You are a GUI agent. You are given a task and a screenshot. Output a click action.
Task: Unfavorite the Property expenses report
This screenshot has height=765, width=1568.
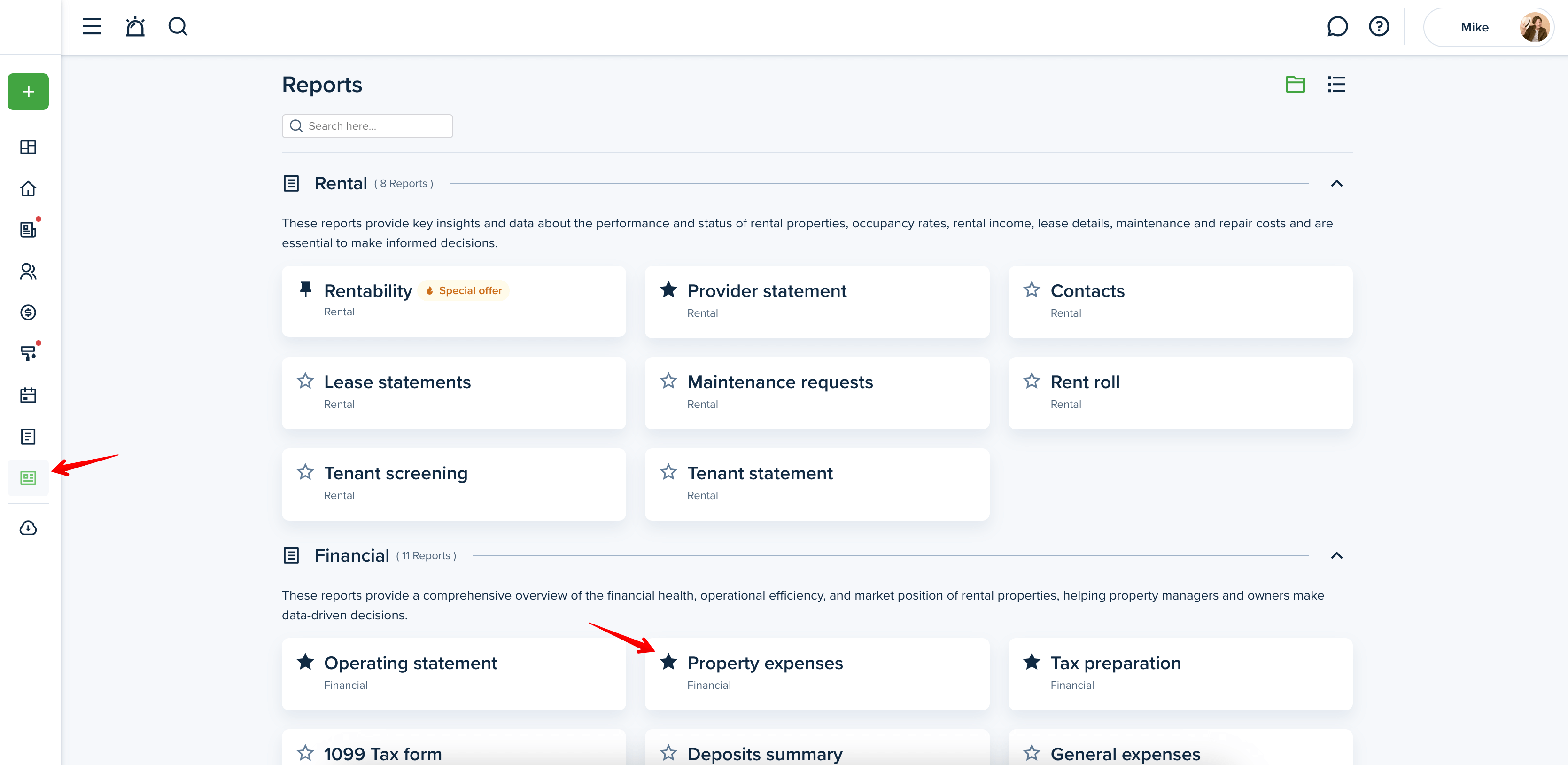click(x=668, y=662)
